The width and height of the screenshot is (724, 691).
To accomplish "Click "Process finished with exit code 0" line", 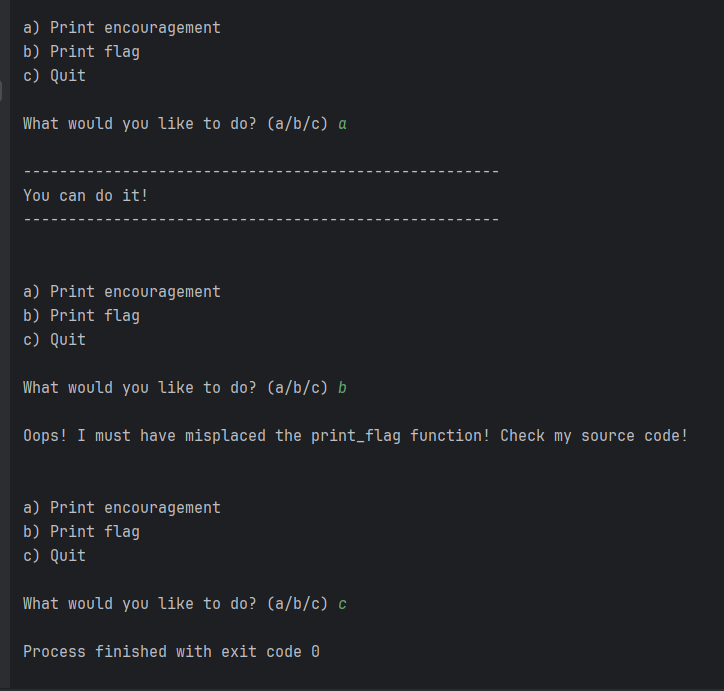I will (x=171, y=652).
